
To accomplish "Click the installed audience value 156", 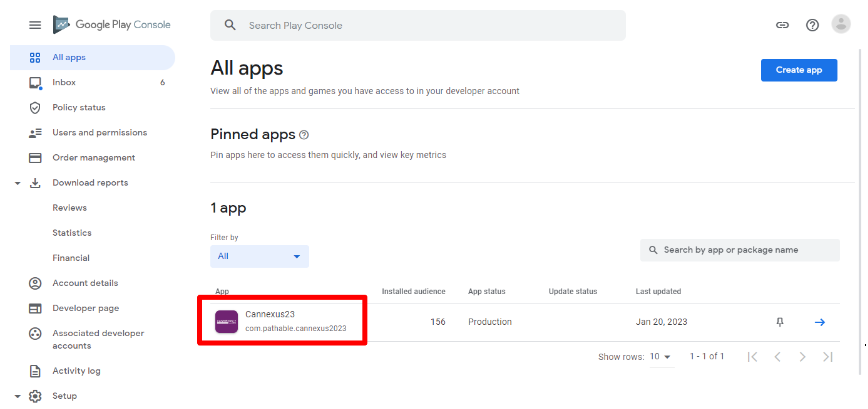I will coord(438,322).
